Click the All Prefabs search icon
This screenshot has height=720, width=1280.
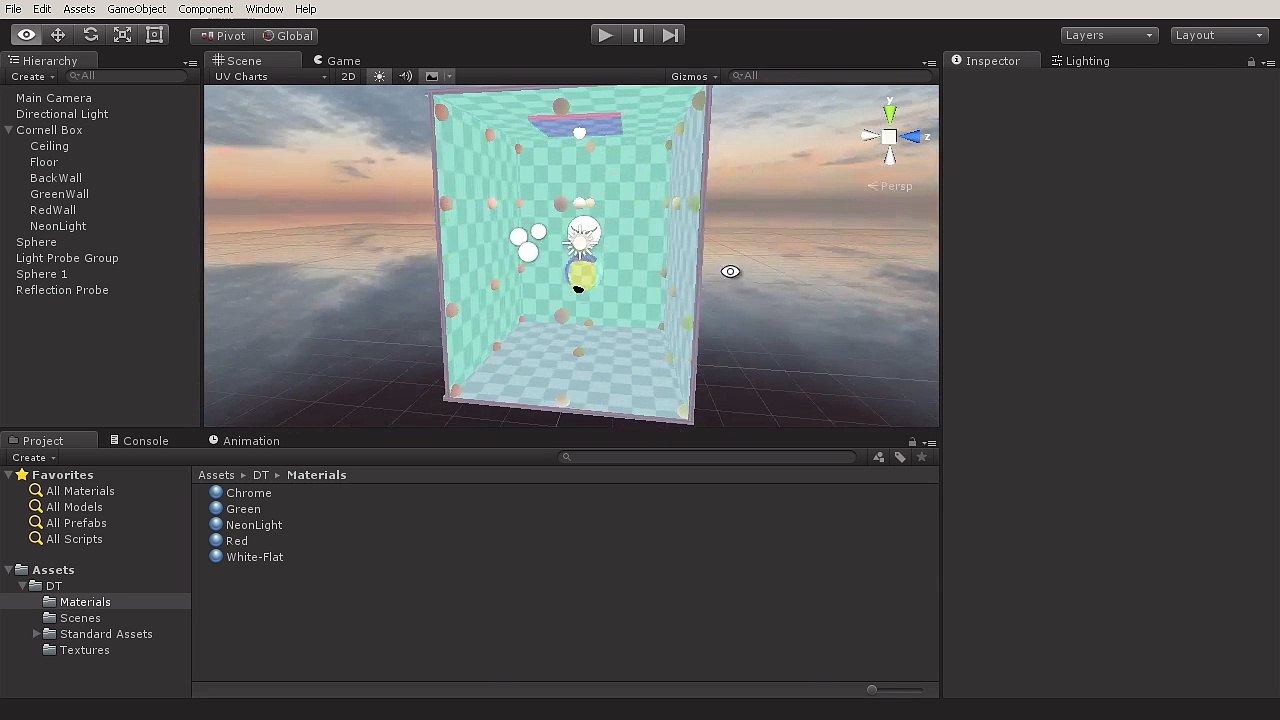click(36, 523)
